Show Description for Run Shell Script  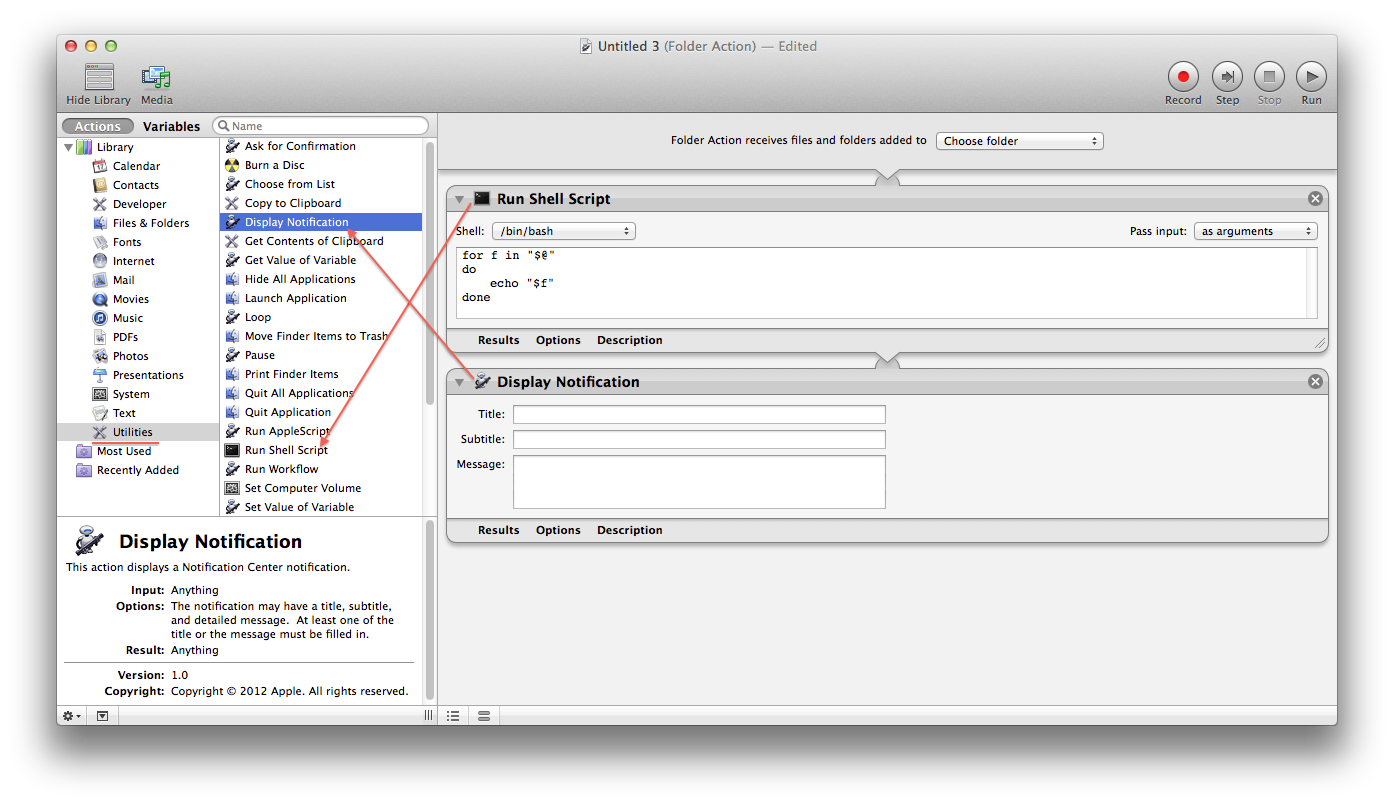pyautogui.click(x=630, y=340)
